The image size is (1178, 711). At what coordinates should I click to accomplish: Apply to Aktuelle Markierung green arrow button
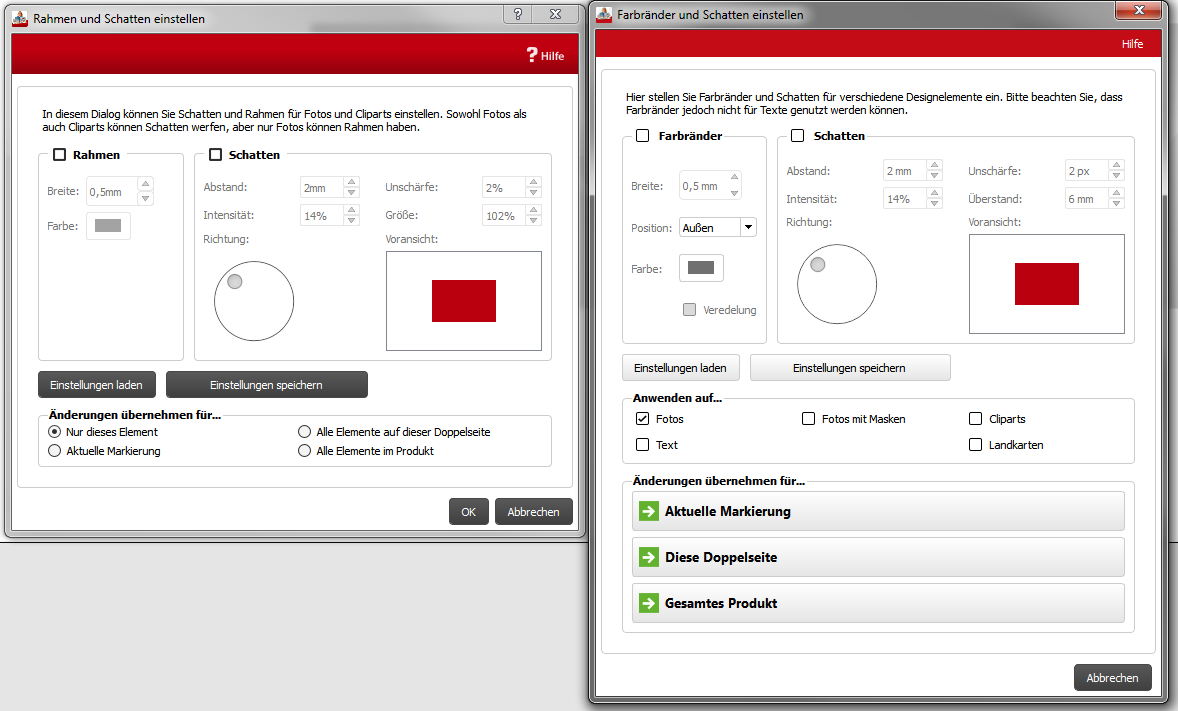tap(878, 512)
